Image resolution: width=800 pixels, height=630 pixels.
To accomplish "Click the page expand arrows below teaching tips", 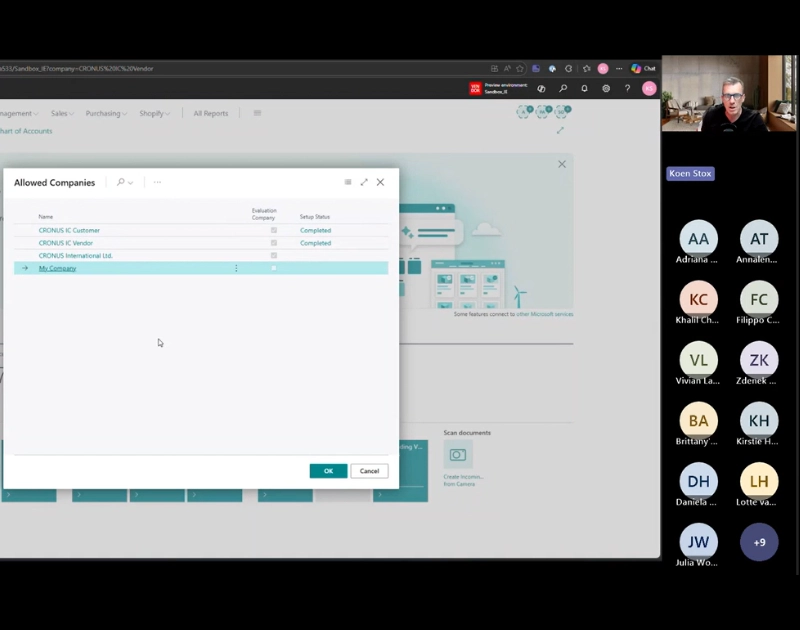I will [560, 131].
